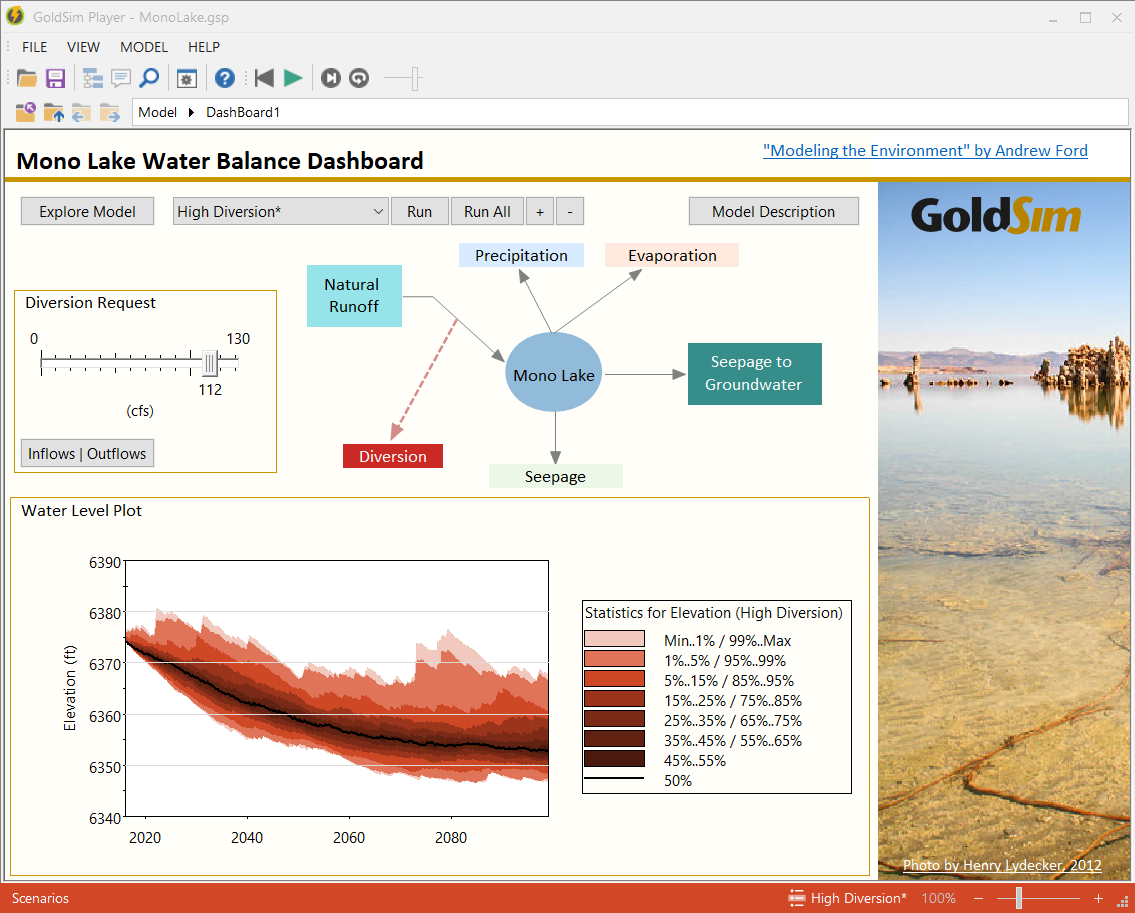Click the purple Save icon
This screenshot has width=1135, height=913.
pyautogui.click(x=56, y=78)
